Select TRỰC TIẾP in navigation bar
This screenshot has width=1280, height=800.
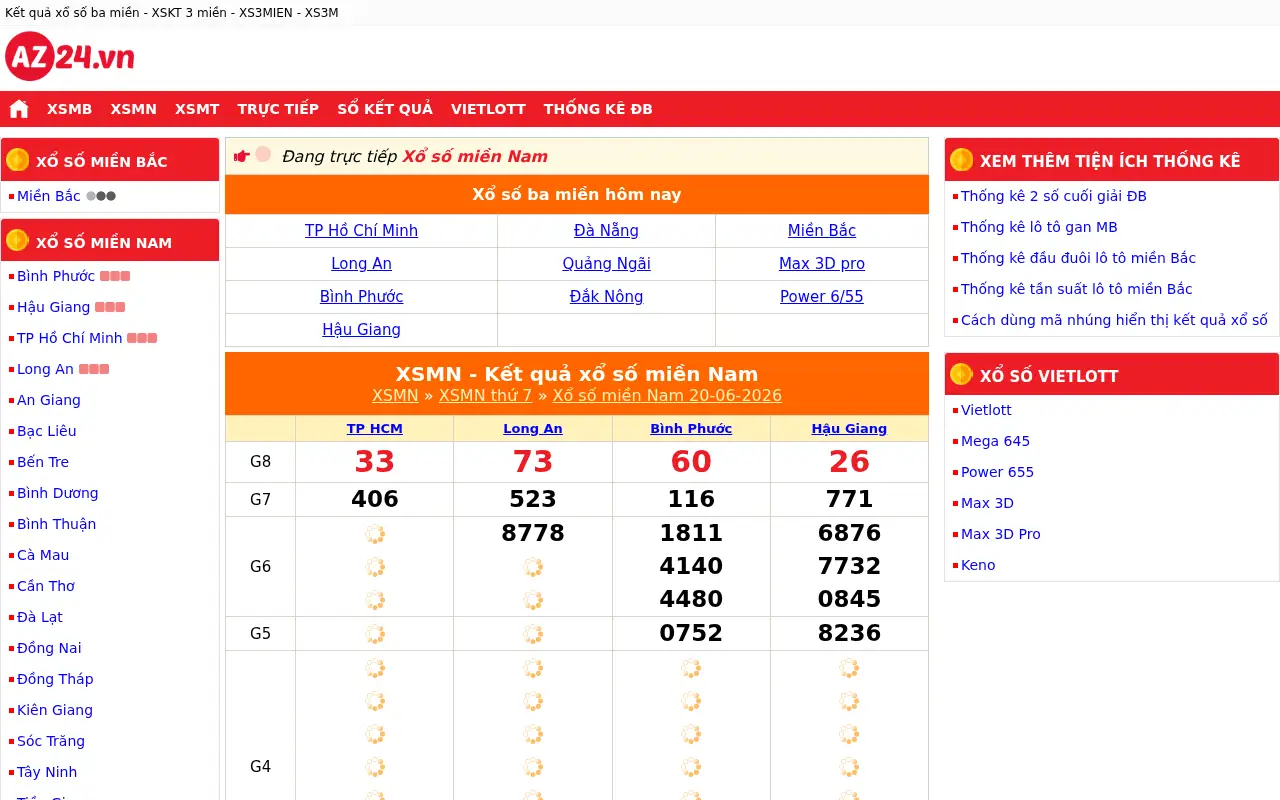click(278, 109)
